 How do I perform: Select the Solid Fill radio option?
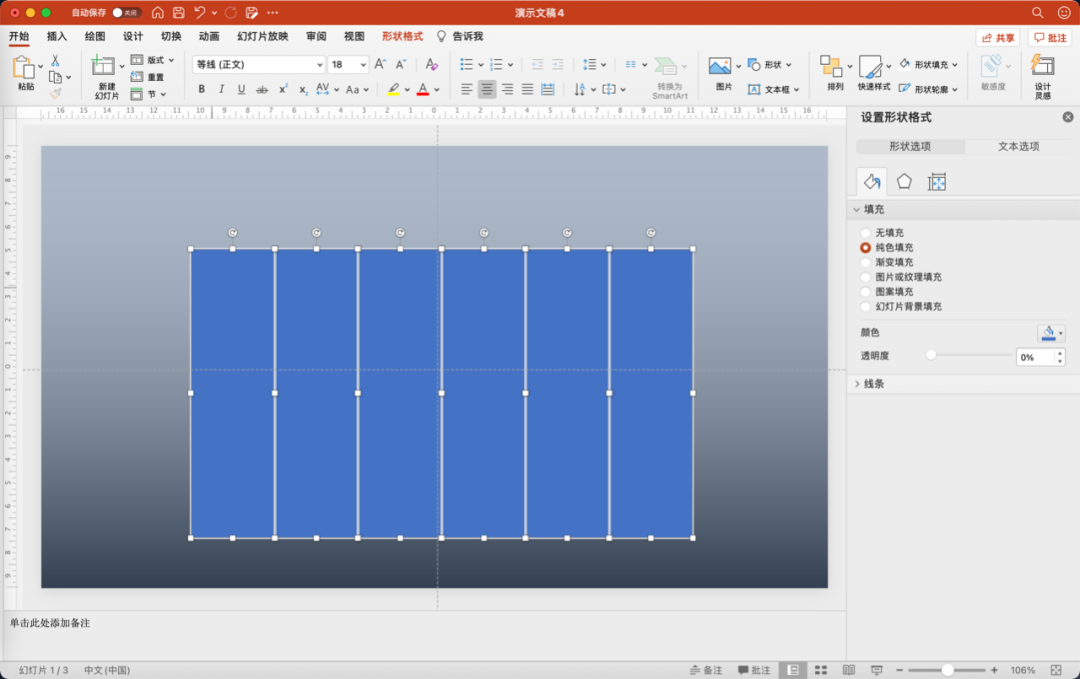pos(866,247)
